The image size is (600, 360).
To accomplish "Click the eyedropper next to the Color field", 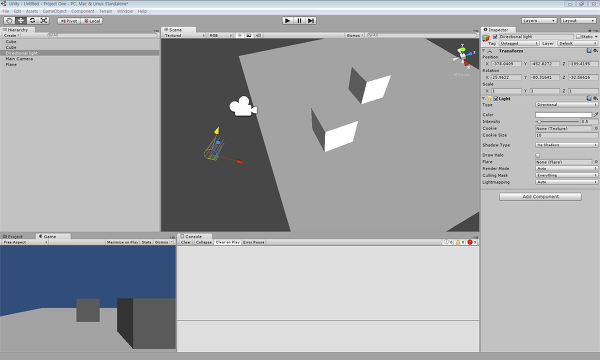I will tap(595, 114).
